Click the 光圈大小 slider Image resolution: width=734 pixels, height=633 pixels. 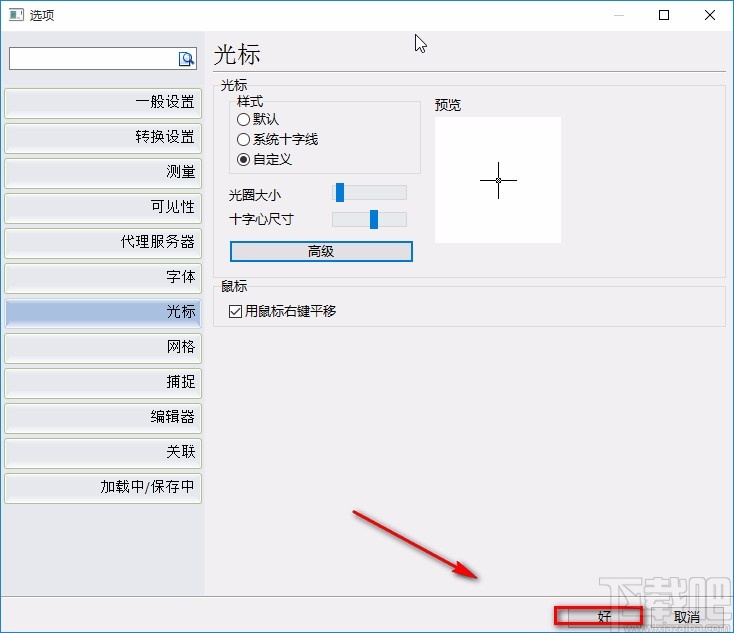[x=369, y=193]
